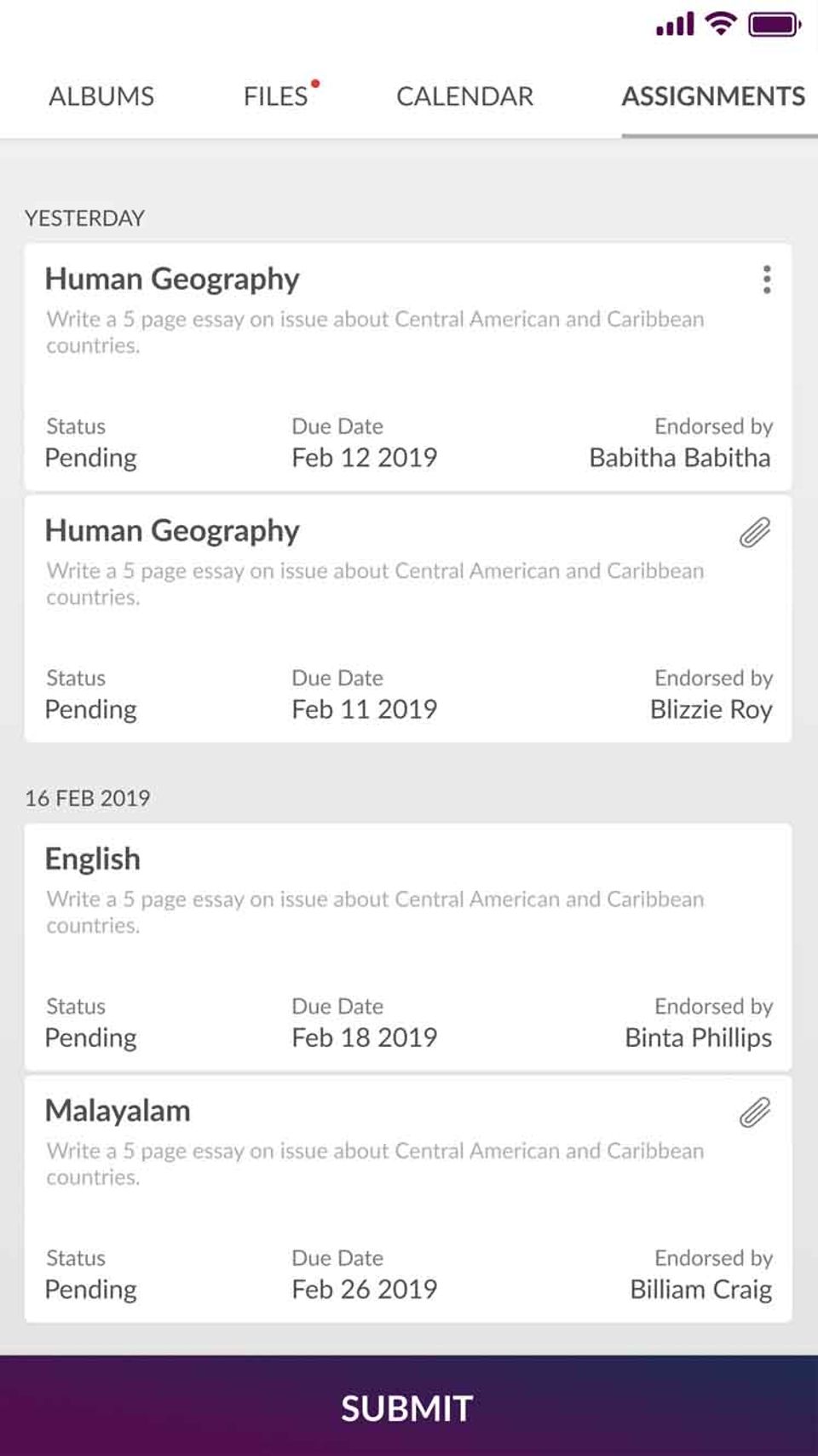Tap the red notification dot on Files
The image size is (818, 1456).
315,84
